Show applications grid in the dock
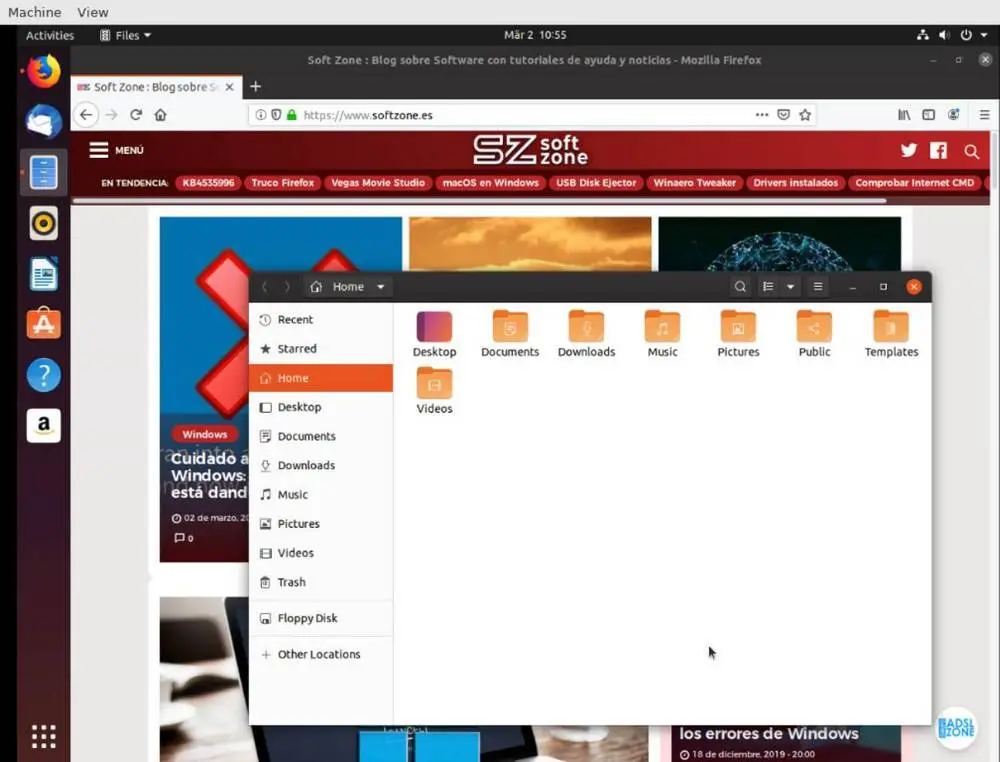 pos(43,736)
